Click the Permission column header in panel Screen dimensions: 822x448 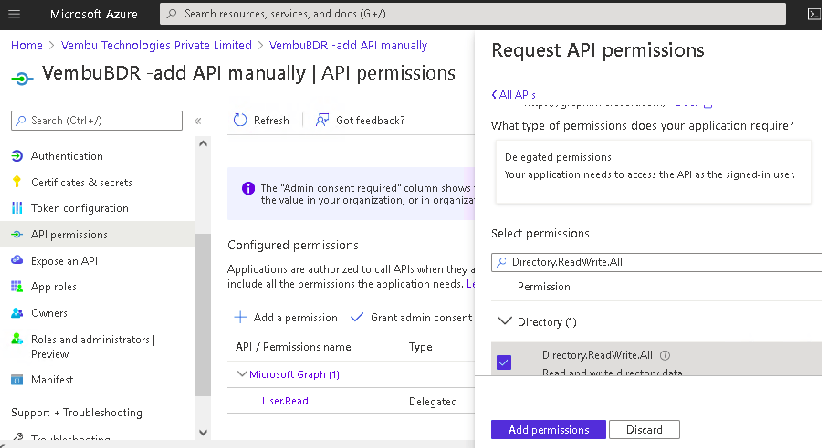[544, 286]
